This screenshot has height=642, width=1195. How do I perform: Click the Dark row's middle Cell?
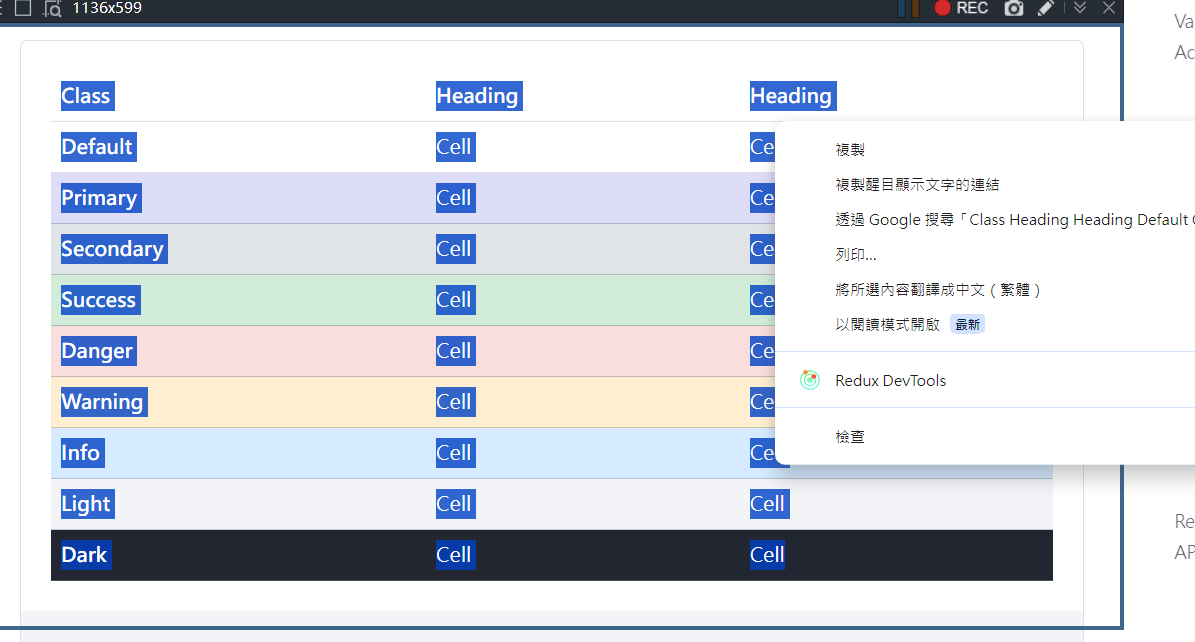click(x=454, y=555)
